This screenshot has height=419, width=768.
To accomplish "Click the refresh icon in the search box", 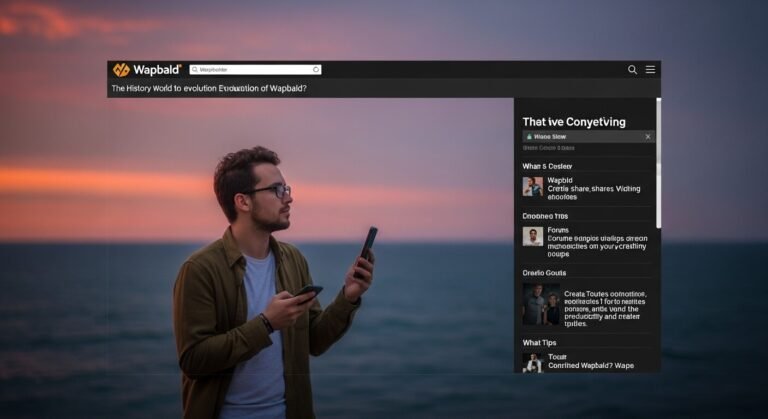I will 316,70.
